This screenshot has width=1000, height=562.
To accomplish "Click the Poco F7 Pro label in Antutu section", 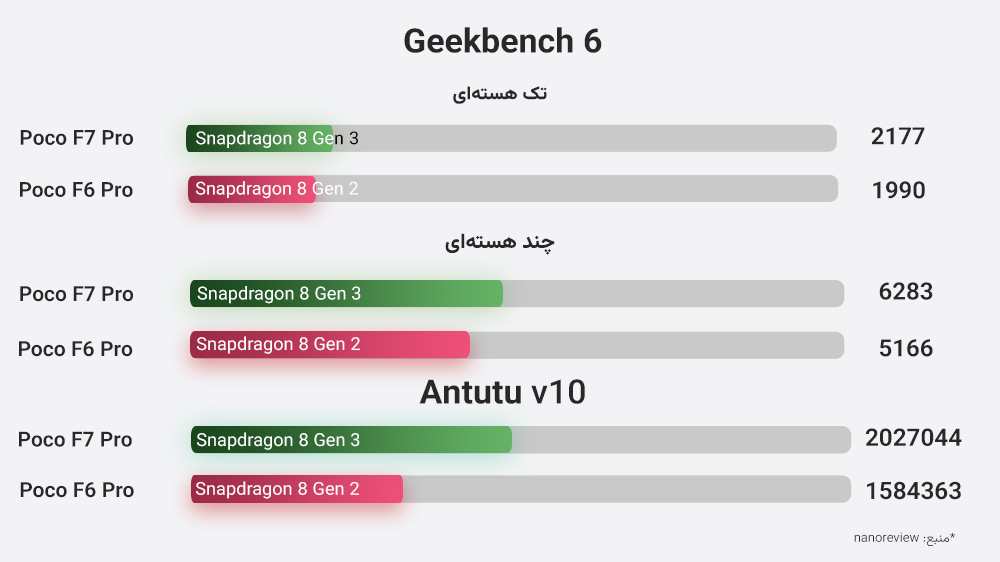I will click(x=75, y=440).
